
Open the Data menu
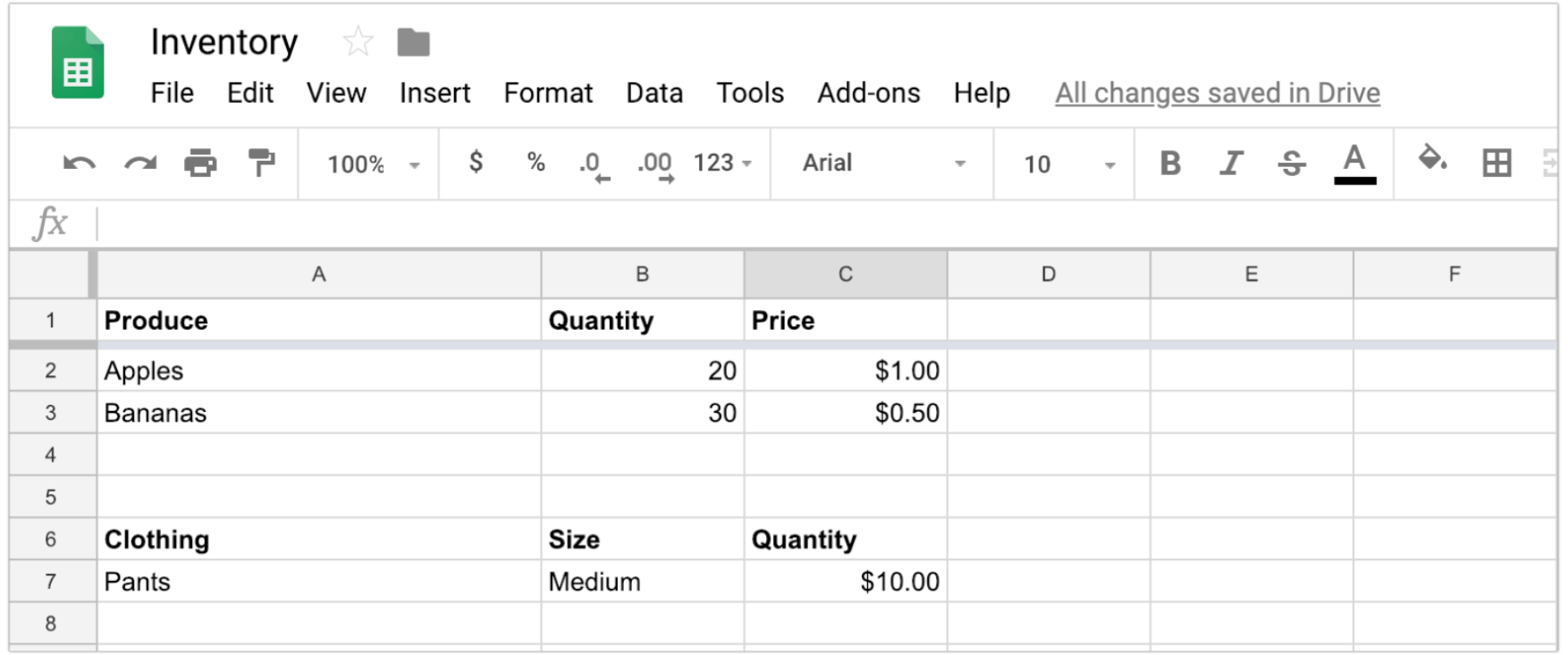coord(654,93)
